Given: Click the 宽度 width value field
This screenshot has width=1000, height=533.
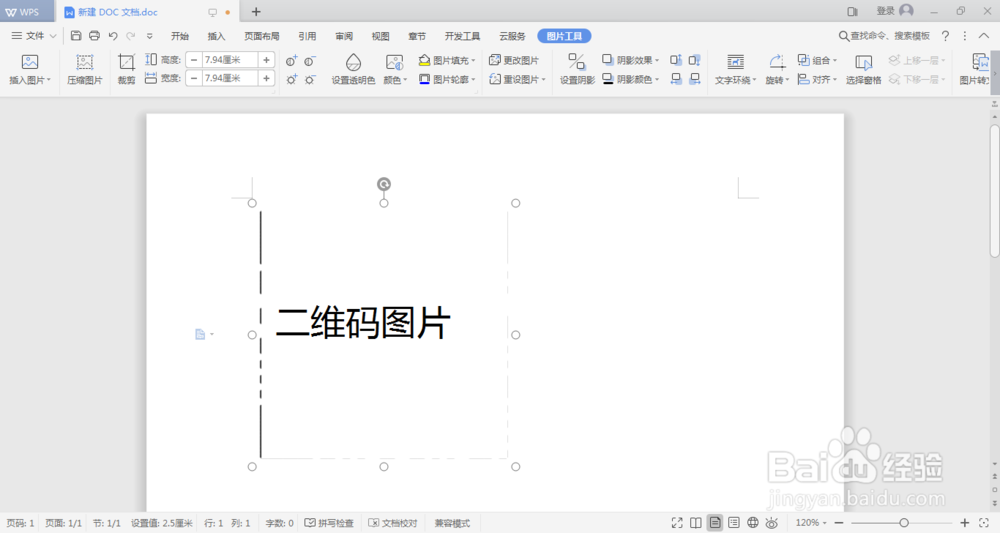Looking at the screenshot, I should click(x=230, y=78).
